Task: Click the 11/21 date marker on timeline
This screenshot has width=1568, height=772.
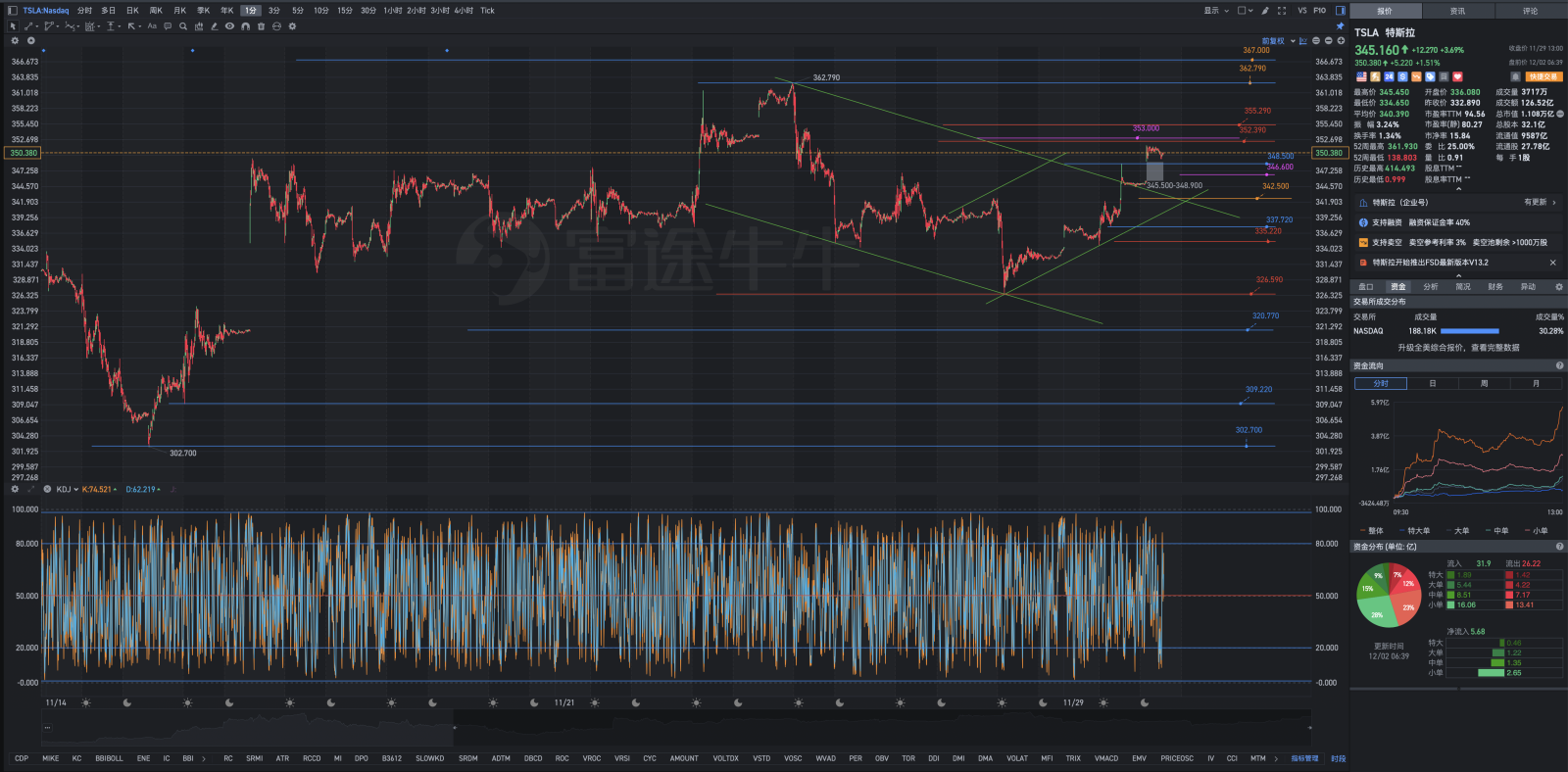Action: coord(564,702)
